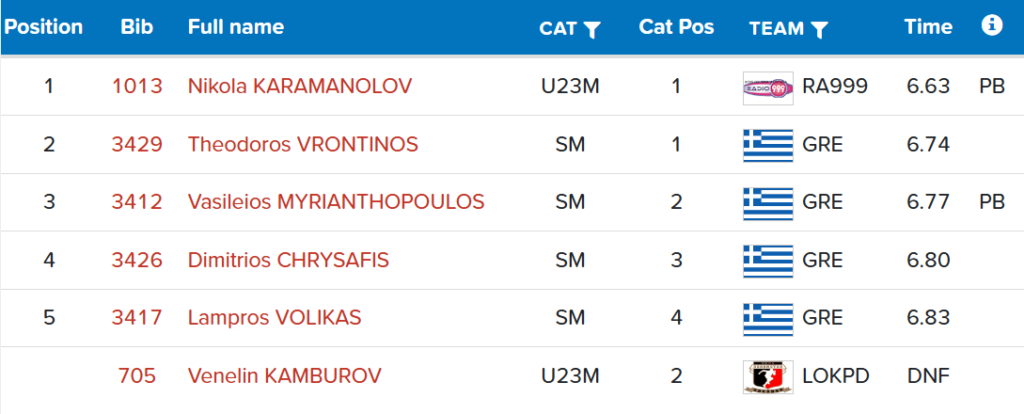
Task: Click the LOKPD club logo
Action: tap(768, 377)
